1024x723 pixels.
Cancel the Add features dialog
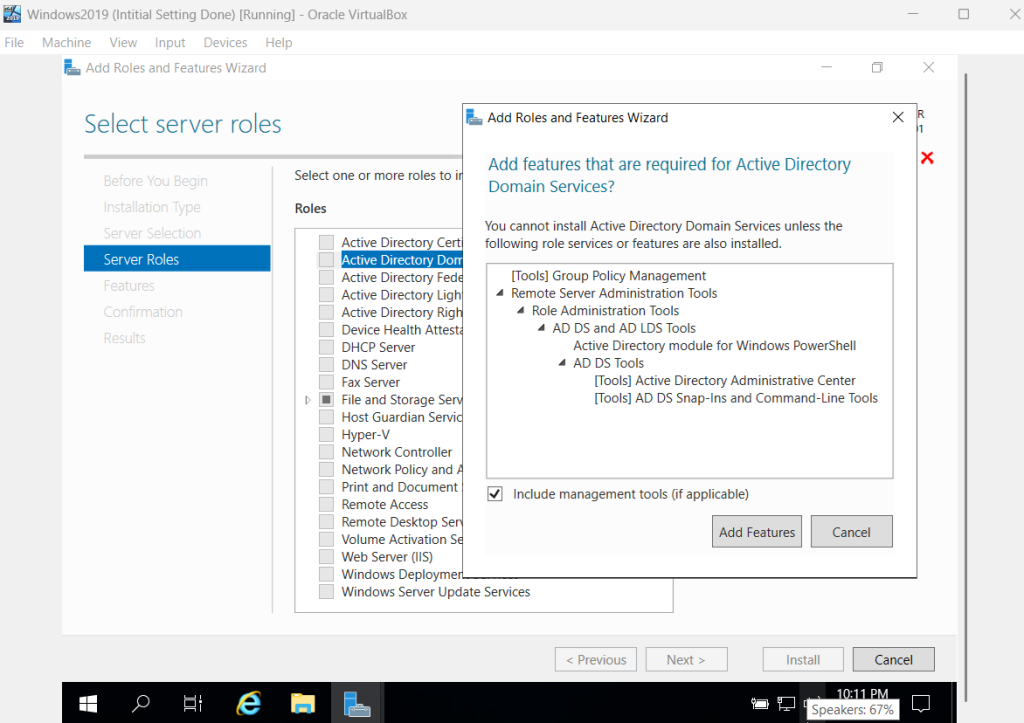[x=852, y=532]
